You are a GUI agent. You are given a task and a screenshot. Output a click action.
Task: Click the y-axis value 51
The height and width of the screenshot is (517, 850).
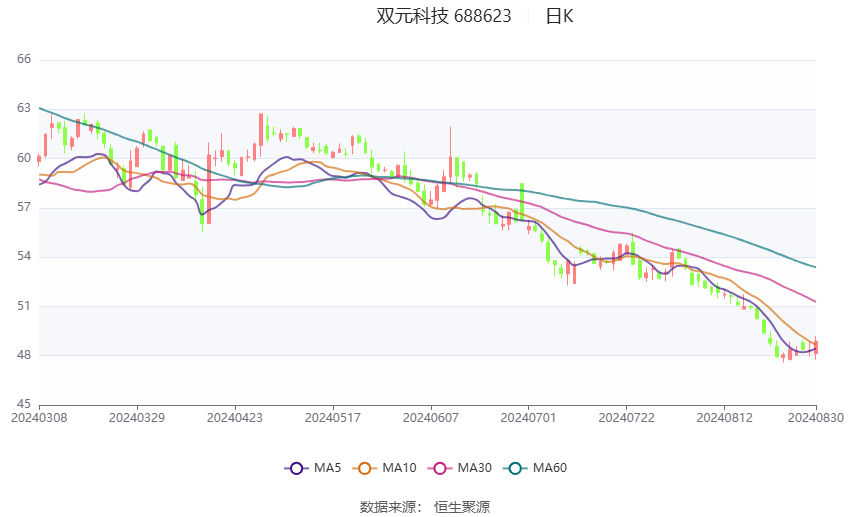[24, 306]
